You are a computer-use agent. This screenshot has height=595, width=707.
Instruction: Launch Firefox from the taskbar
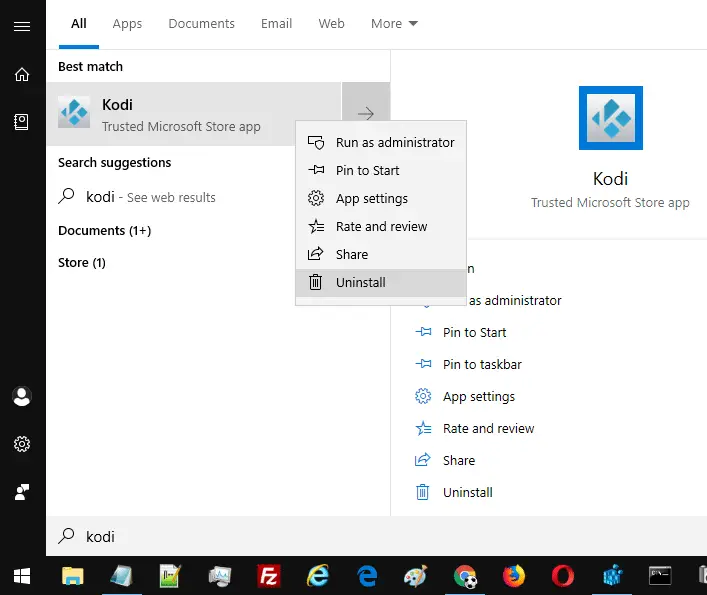[514, 576]
